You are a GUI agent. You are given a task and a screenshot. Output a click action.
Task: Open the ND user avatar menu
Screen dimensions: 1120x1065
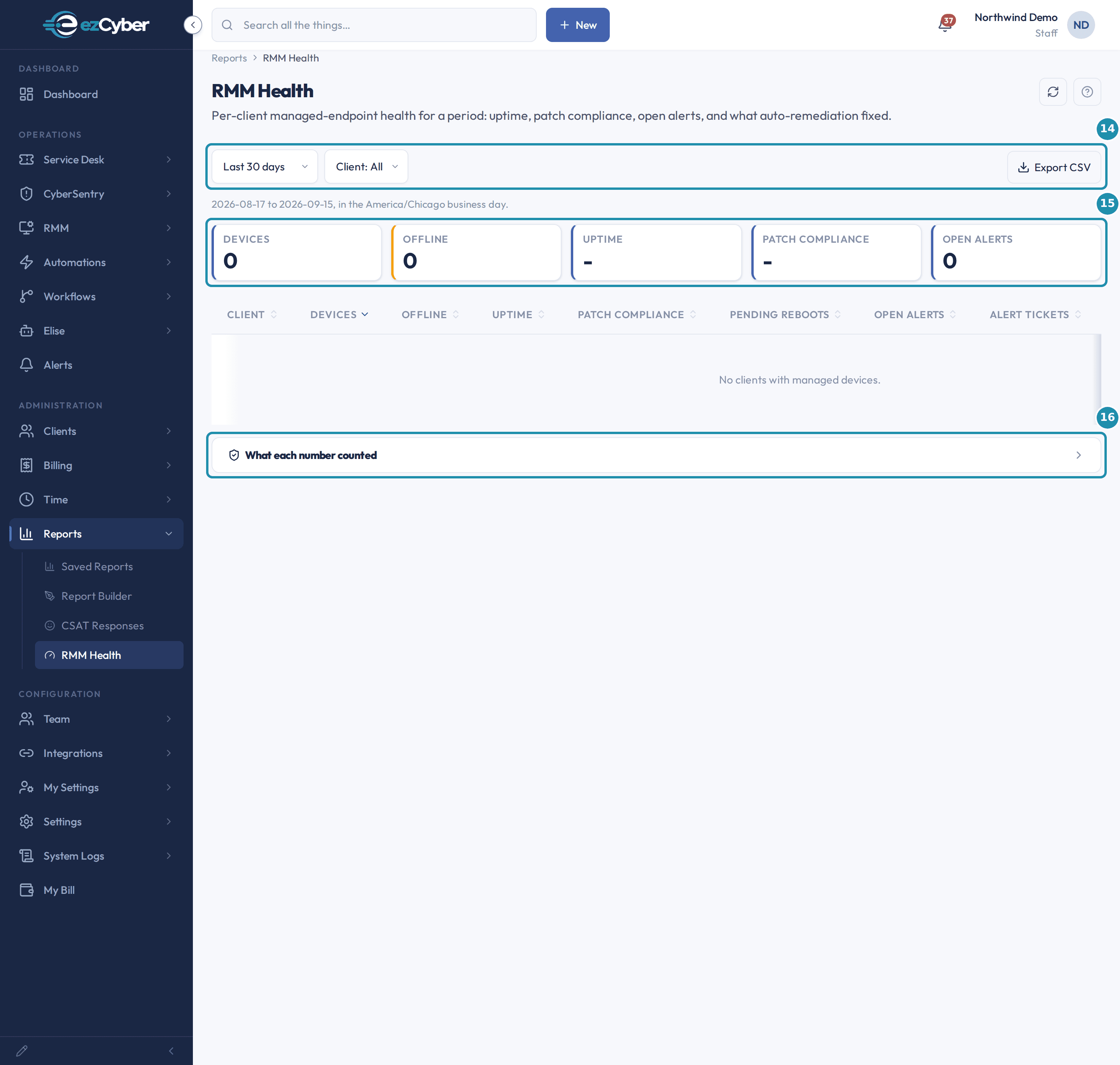[1080, 25]
